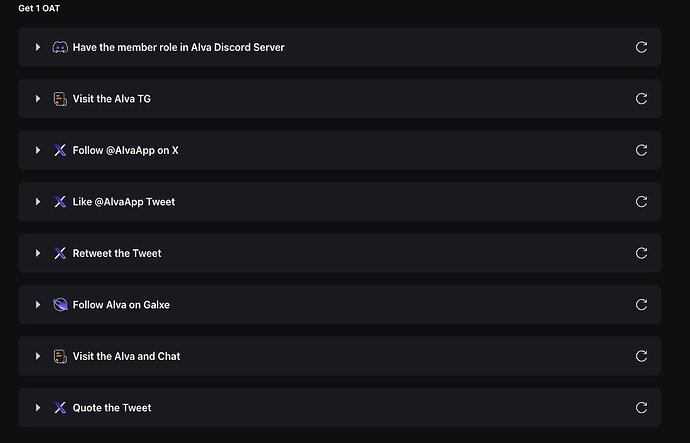Screen dimensions: 690x443
Task: Refresh the Like @AlvaApp Tweet task
Action: click(641, 201)
